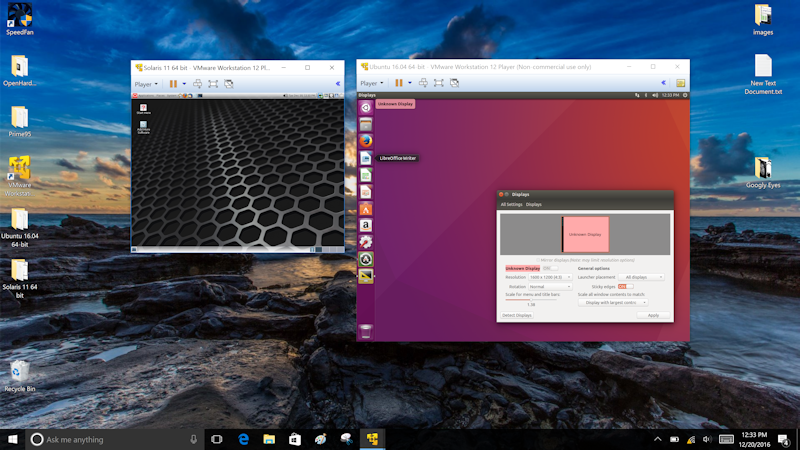
Task: Open Add More Software icon on Solaris desktop
Action: tap(143, 127)
